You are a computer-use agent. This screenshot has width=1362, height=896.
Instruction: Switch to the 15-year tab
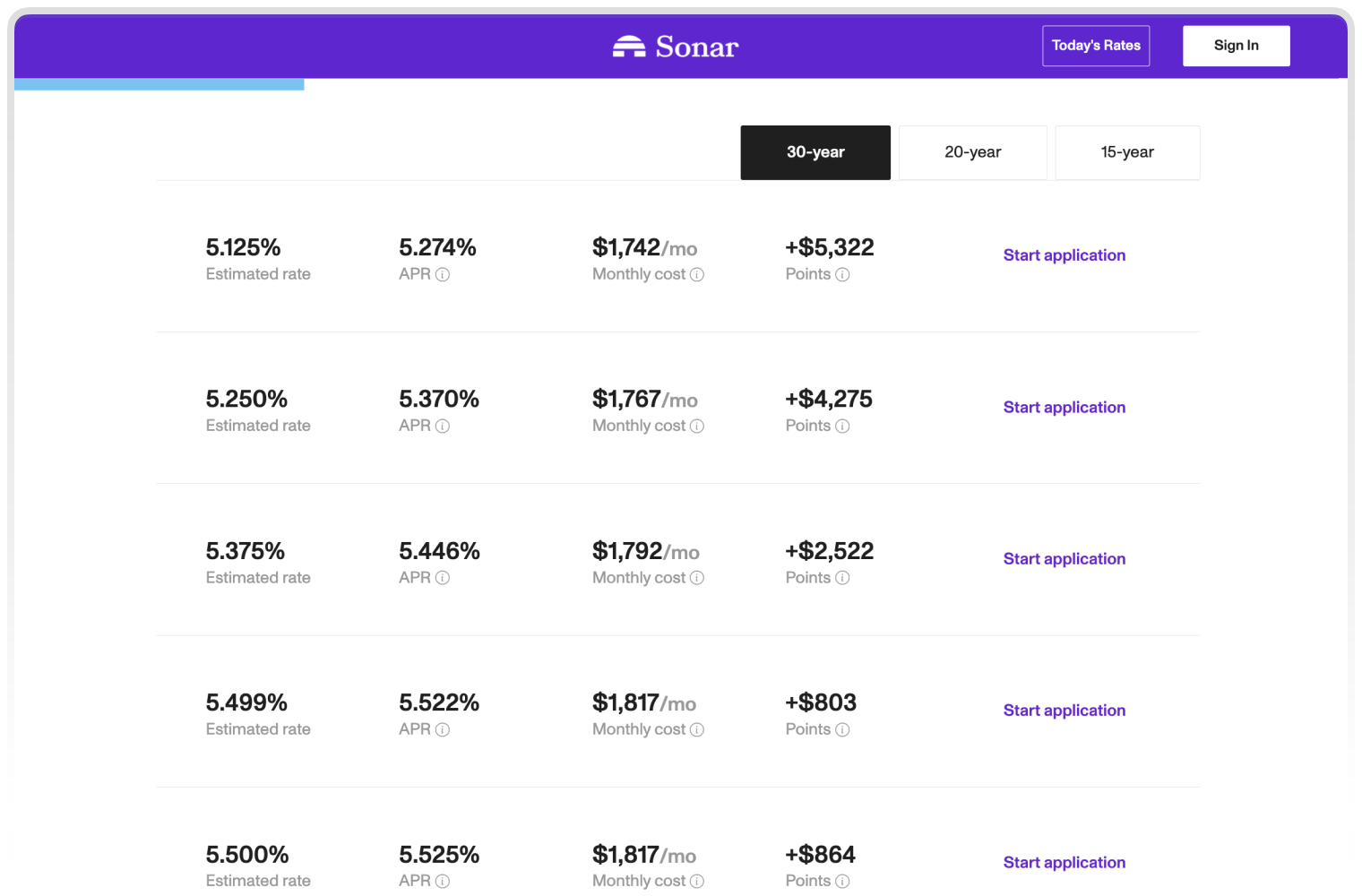[1127, 152]
